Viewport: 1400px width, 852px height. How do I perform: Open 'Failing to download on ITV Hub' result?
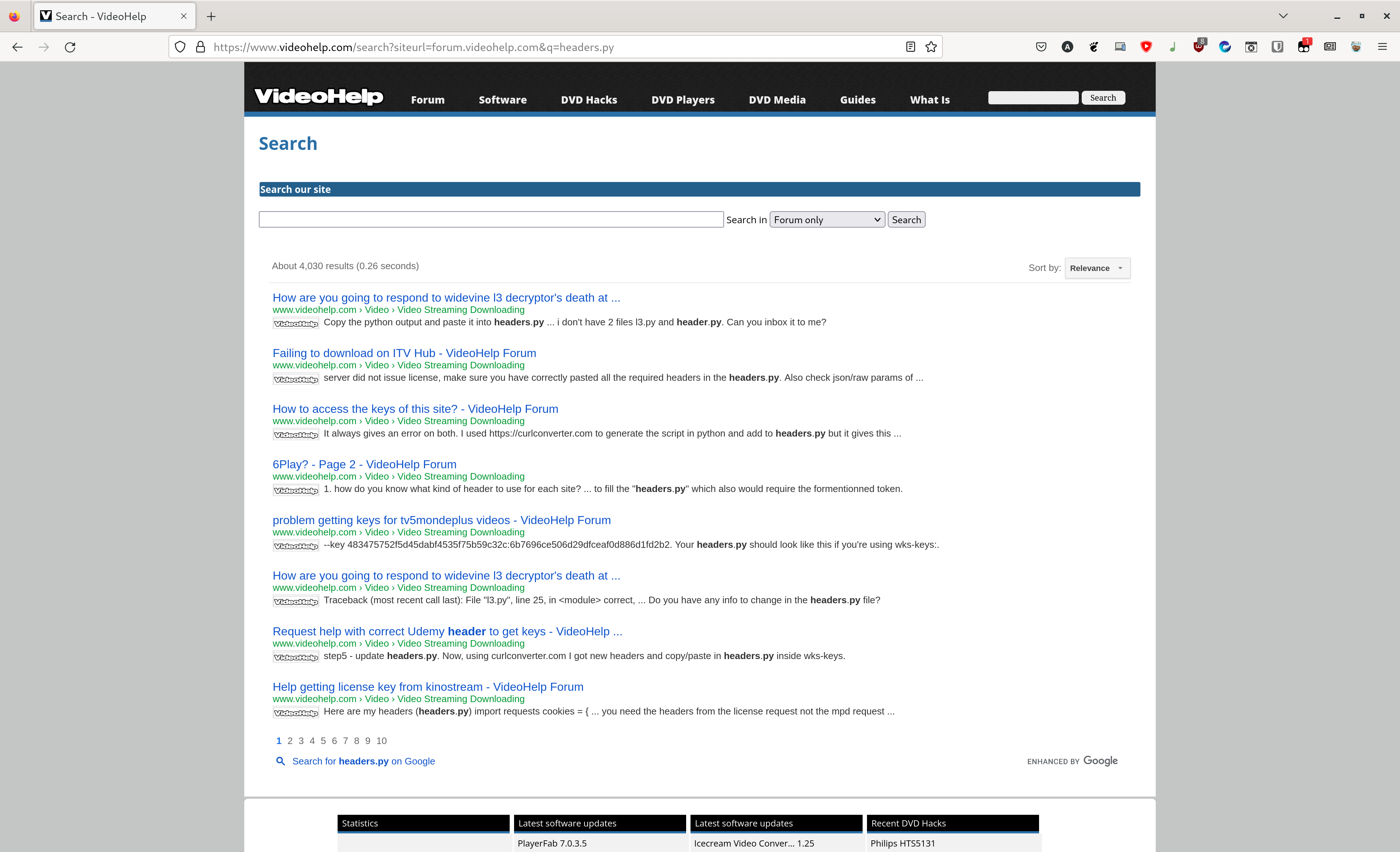404,353
